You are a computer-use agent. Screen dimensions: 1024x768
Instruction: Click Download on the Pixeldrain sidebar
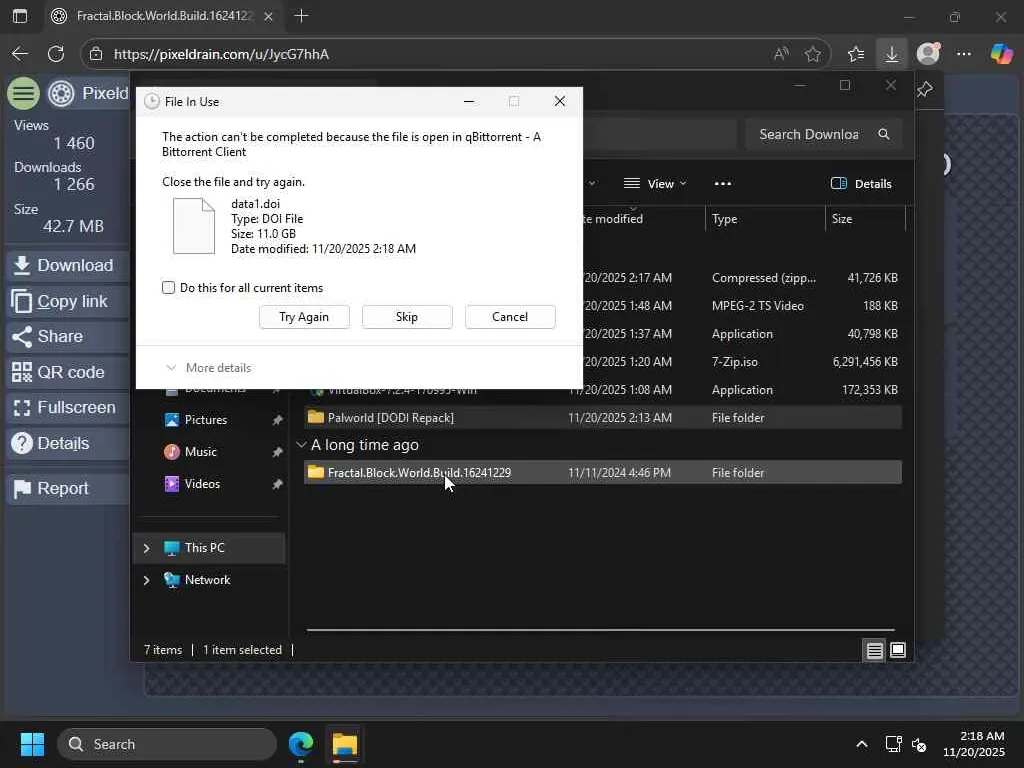(68, 265)
